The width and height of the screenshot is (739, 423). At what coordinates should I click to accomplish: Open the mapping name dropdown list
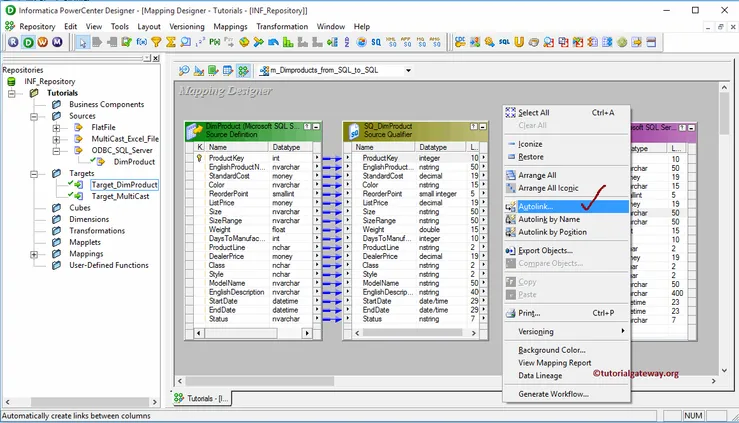[408, 70]
